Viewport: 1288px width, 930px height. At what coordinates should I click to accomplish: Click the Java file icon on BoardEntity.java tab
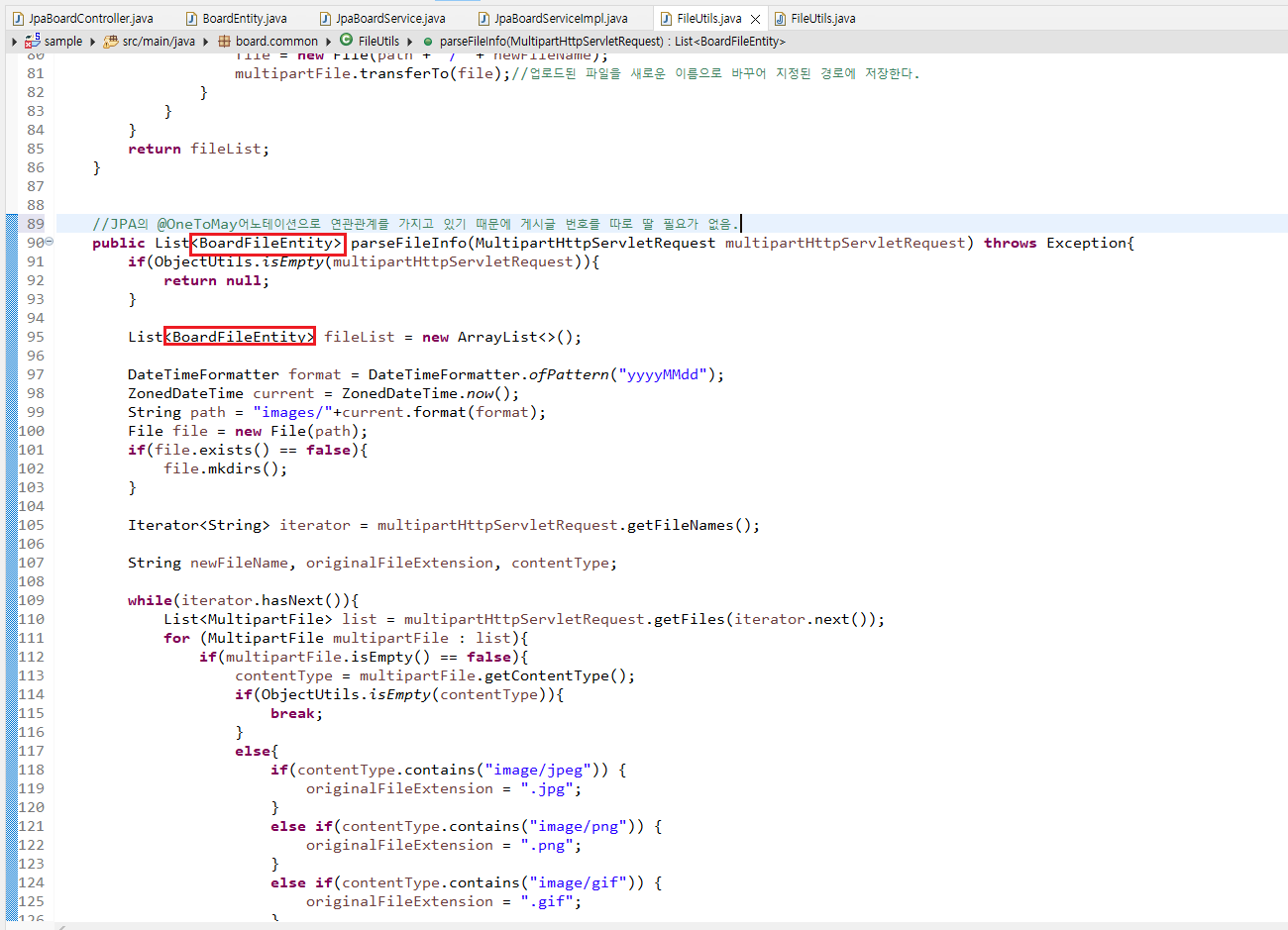[191, 18]
